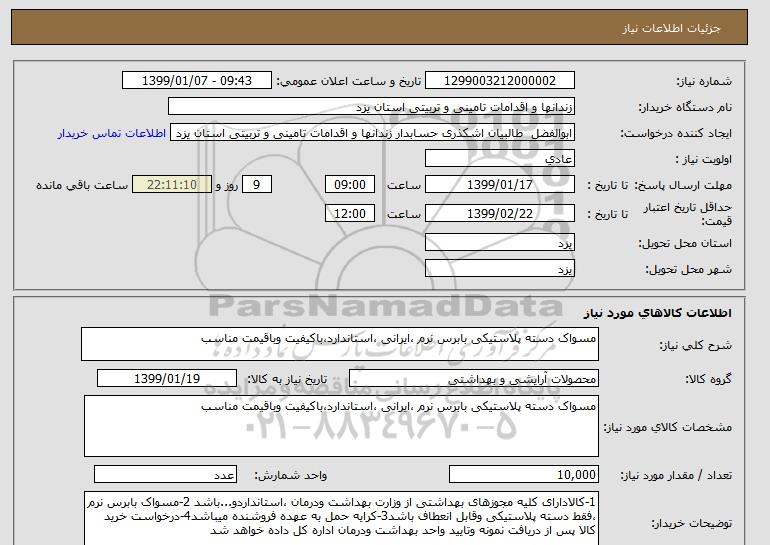Click the شهر محل تحویل label

tap(688, 270)
